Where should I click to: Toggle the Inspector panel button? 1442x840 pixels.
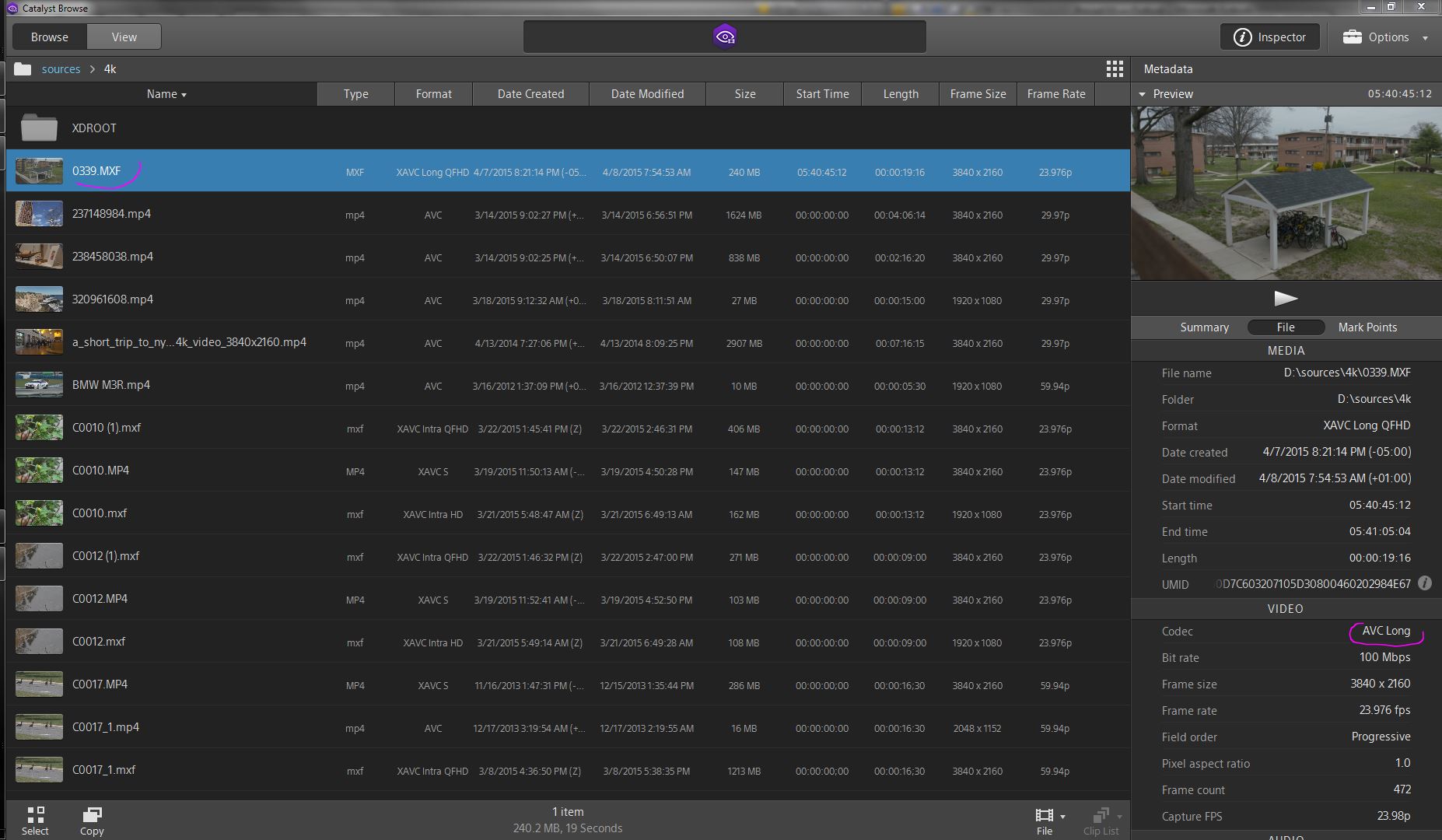click(x=1269, y=37)
